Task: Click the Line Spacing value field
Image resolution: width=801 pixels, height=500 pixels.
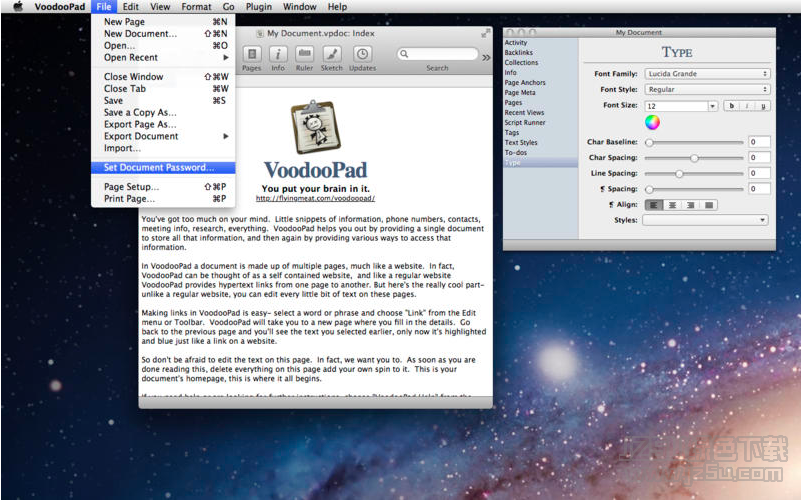Action: point(759,173)
